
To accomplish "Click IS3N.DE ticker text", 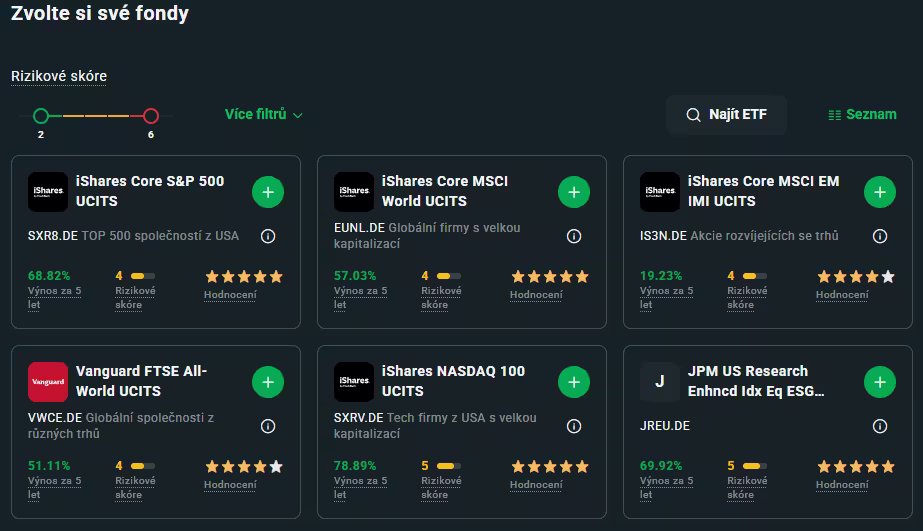I will (663, 235).
